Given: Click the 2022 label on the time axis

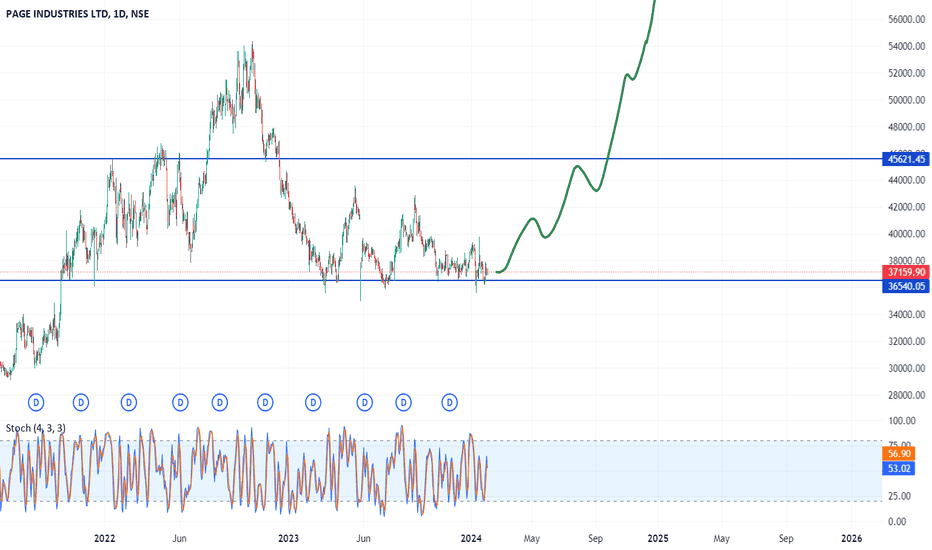Looking at the screenshot, I should (105, 539).
